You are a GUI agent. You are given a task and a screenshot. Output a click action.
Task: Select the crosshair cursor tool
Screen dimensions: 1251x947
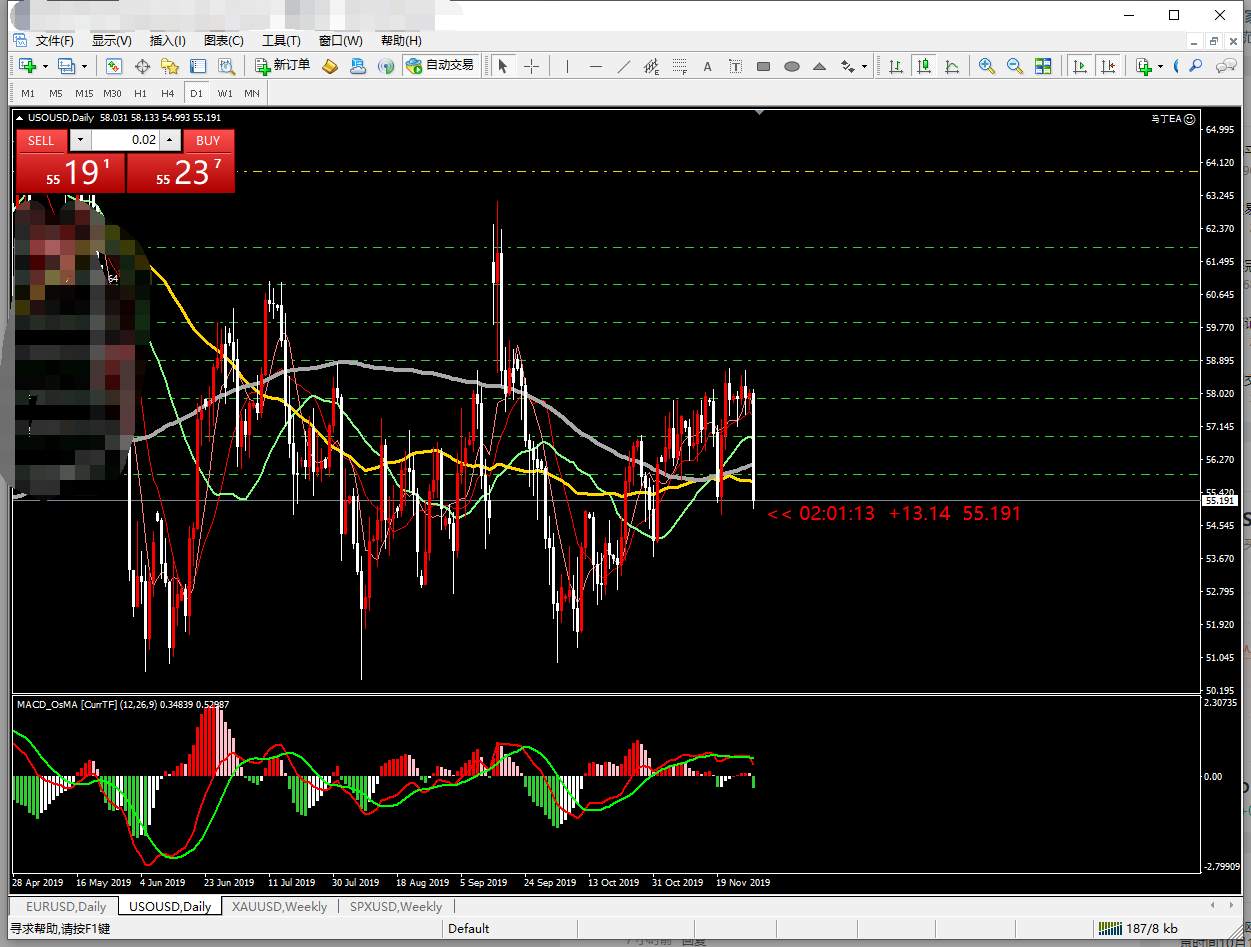(x=531, y=66)
